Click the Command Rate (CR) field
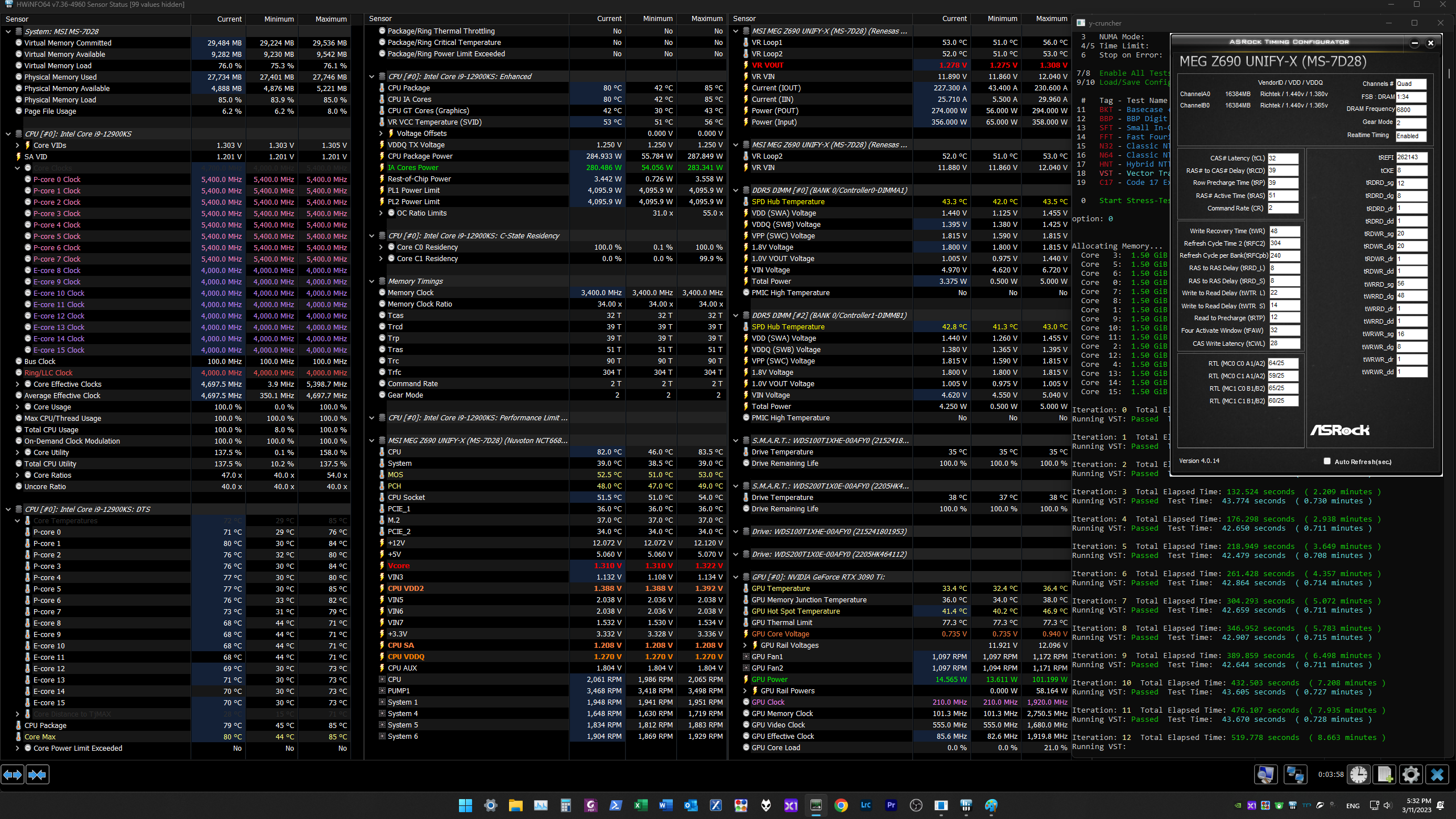The height and width of the screenshot is (819, 1456). (1283, 208)
